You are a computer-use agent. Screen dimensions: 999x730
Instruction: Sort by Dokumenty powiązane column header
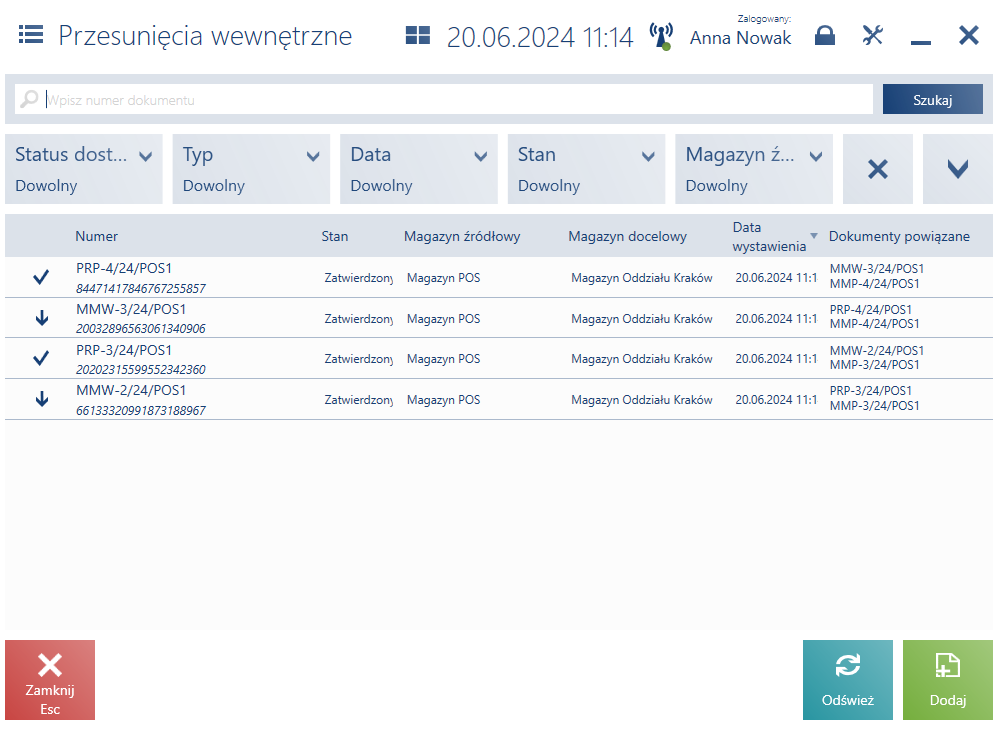pos(899,236)
